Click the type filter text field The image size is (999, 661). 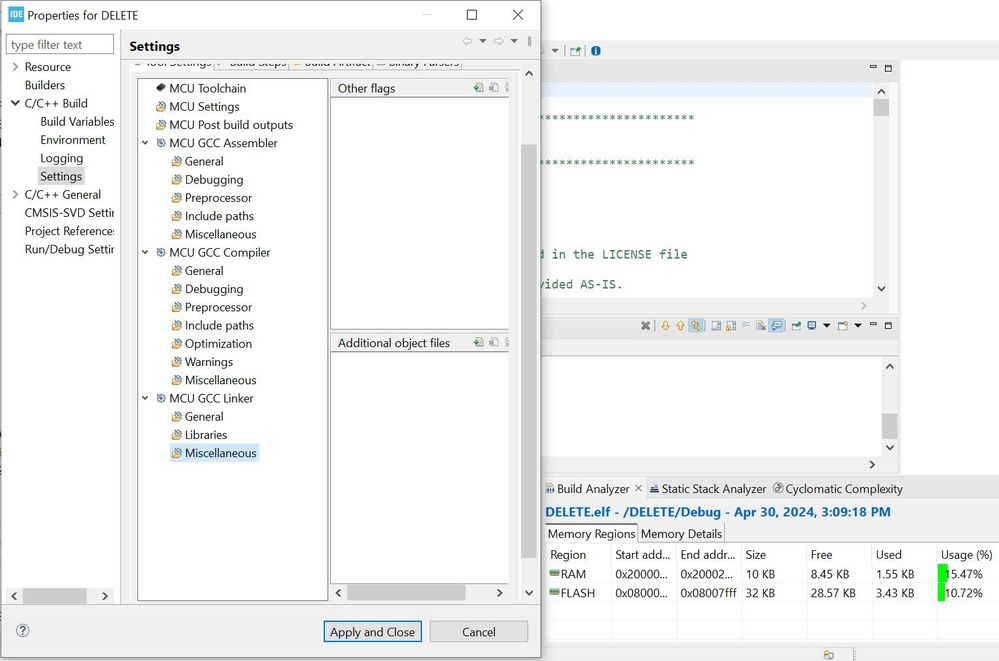[60, 45]
